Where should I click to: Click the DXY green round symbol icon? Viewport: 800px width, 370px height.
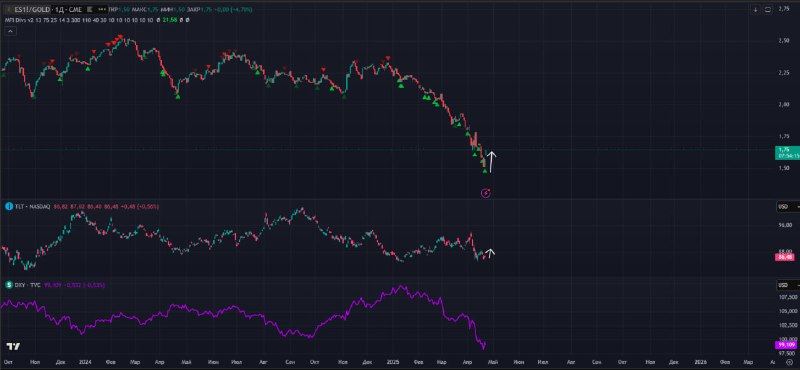[8, 285]
